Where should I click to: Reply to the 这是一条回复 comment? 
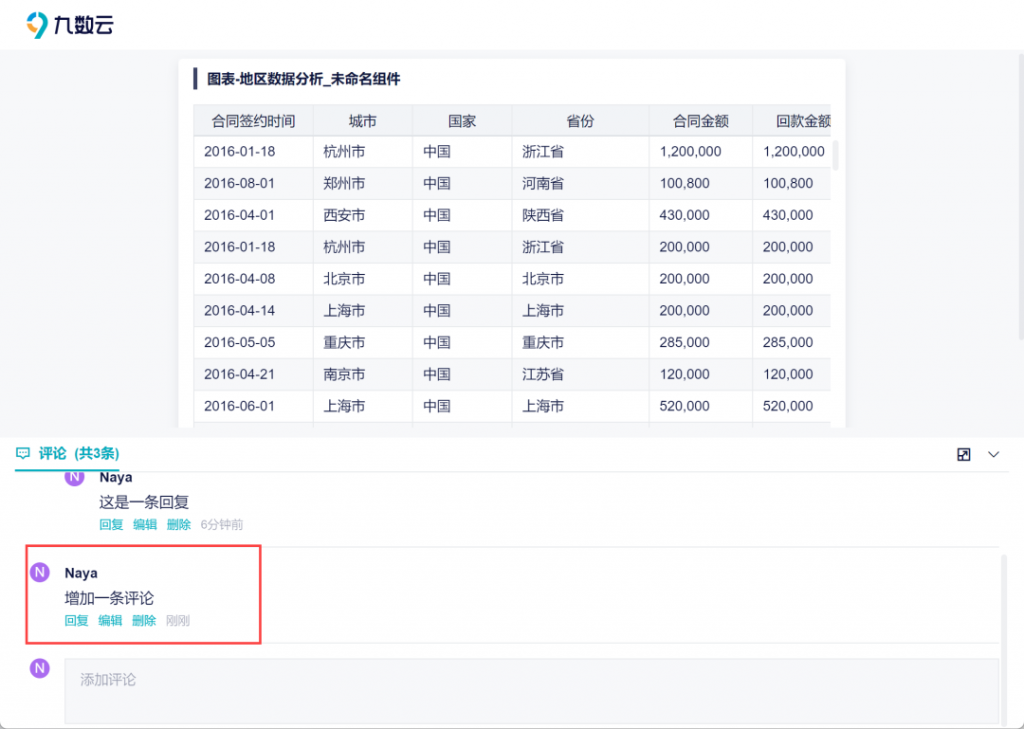coord(111,525)
